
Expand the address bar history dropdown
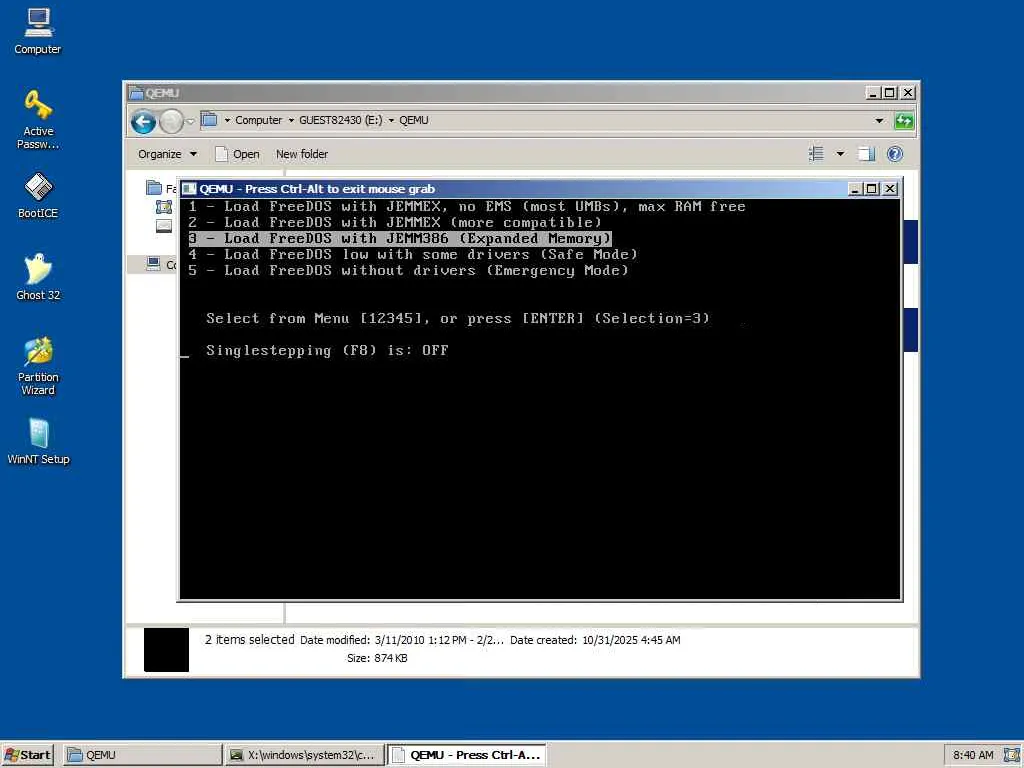[879, 121]
